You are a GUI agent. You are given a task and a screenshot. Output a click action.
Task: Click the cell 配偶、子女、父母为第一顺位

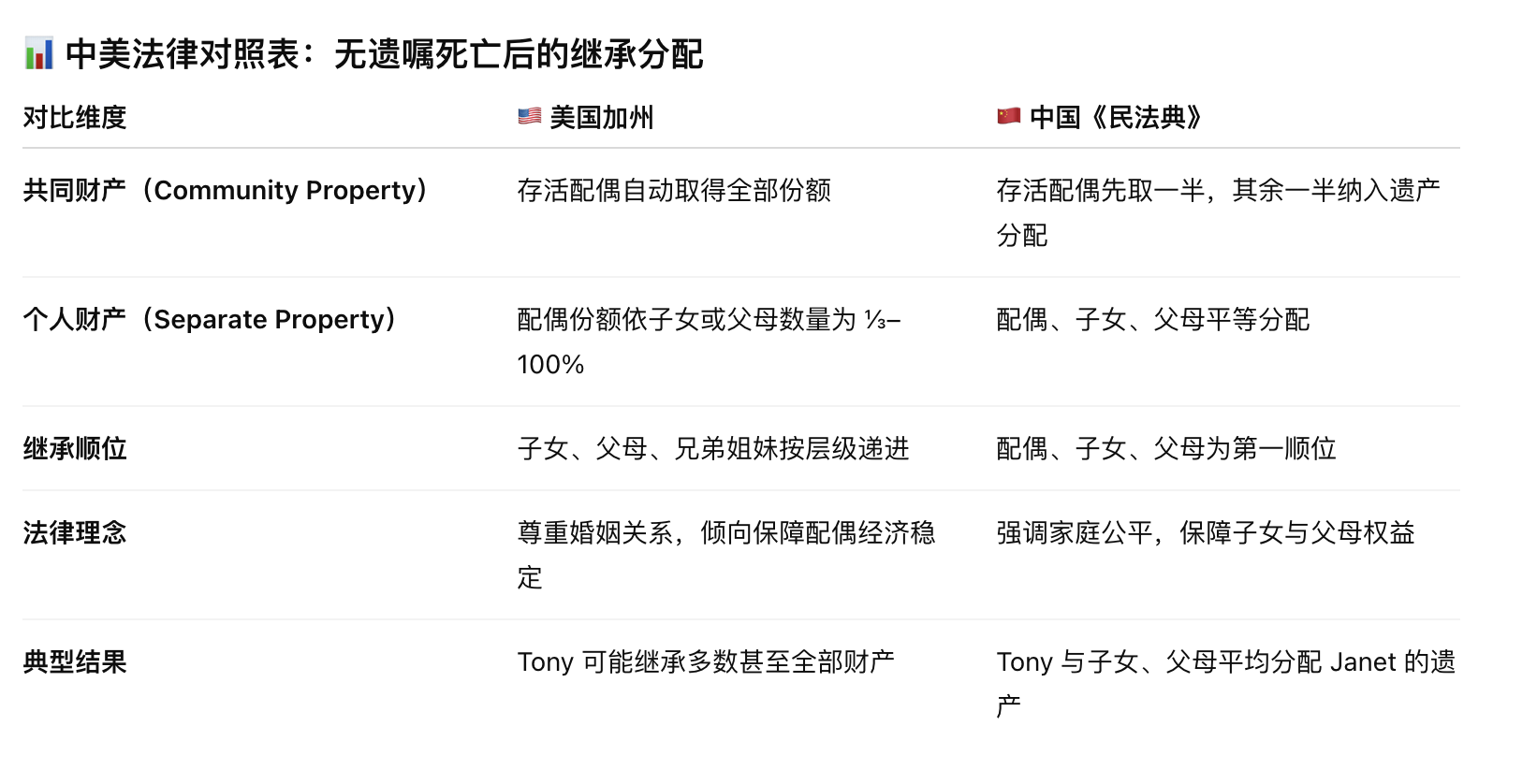tap(1165, 449)
